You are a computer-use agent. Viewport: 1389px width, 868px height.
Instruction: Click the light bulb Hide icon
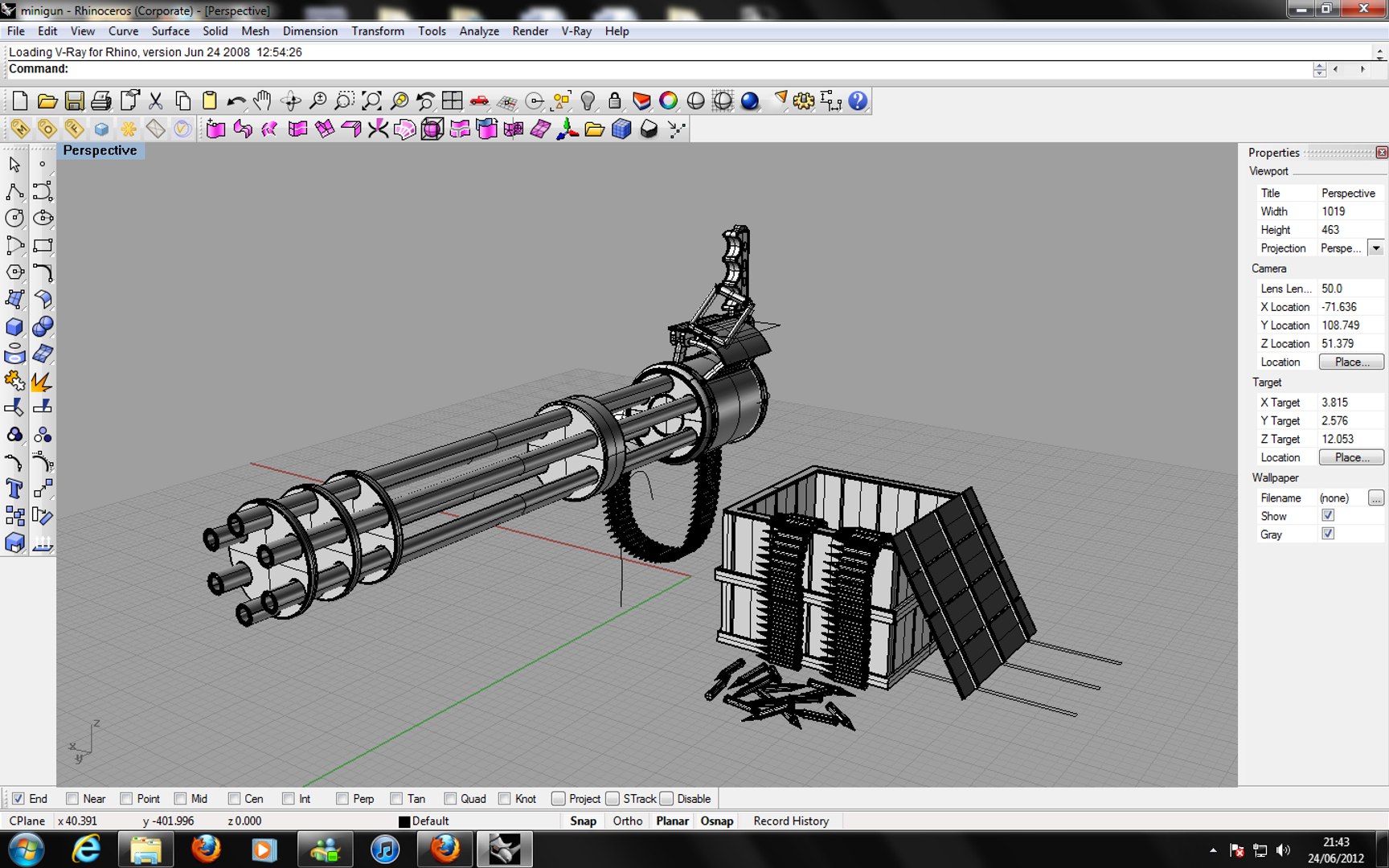[x=588, y=100]
